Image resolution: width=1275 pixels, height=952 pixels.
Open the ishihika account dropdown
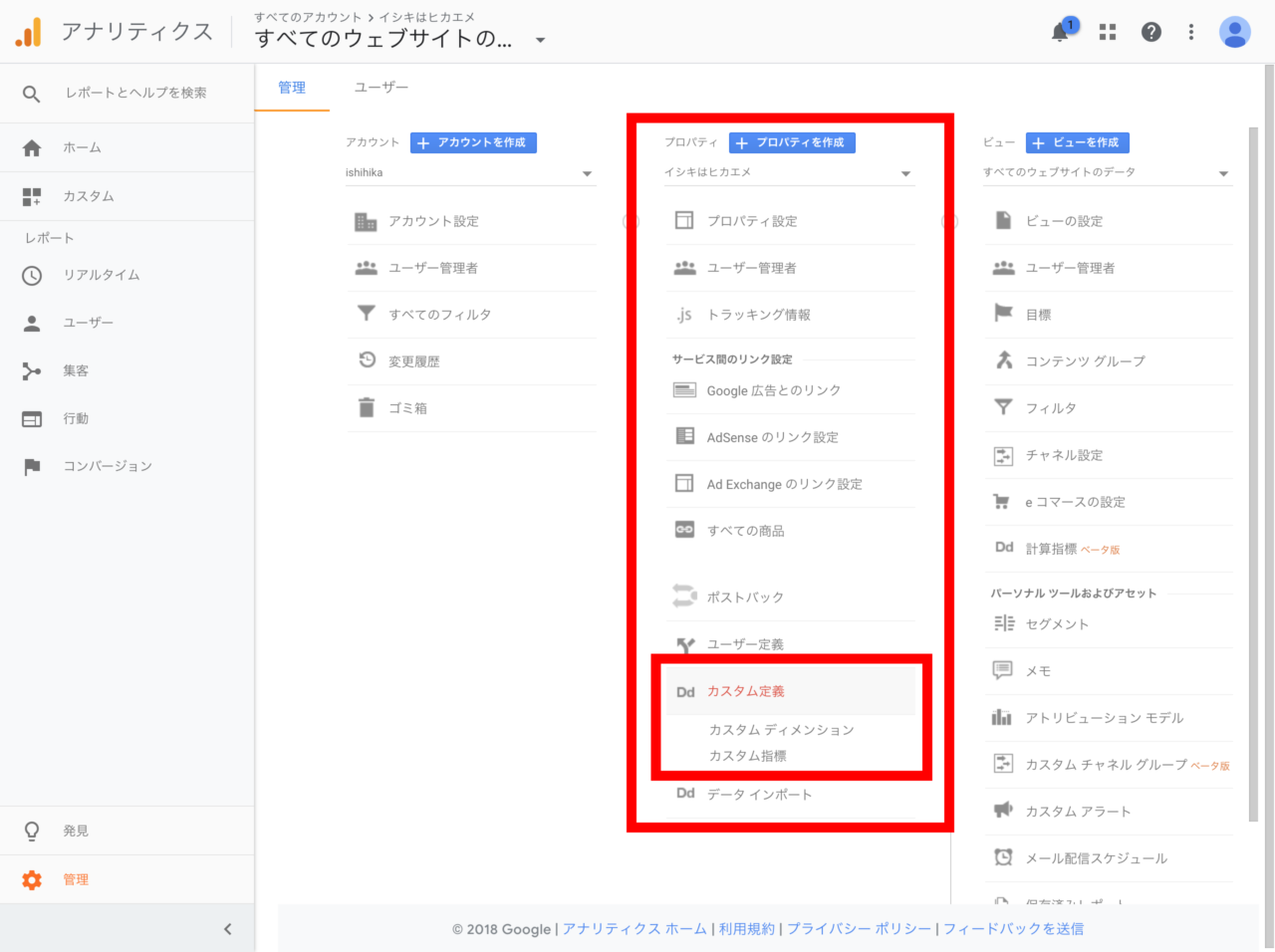pos(470,173)
